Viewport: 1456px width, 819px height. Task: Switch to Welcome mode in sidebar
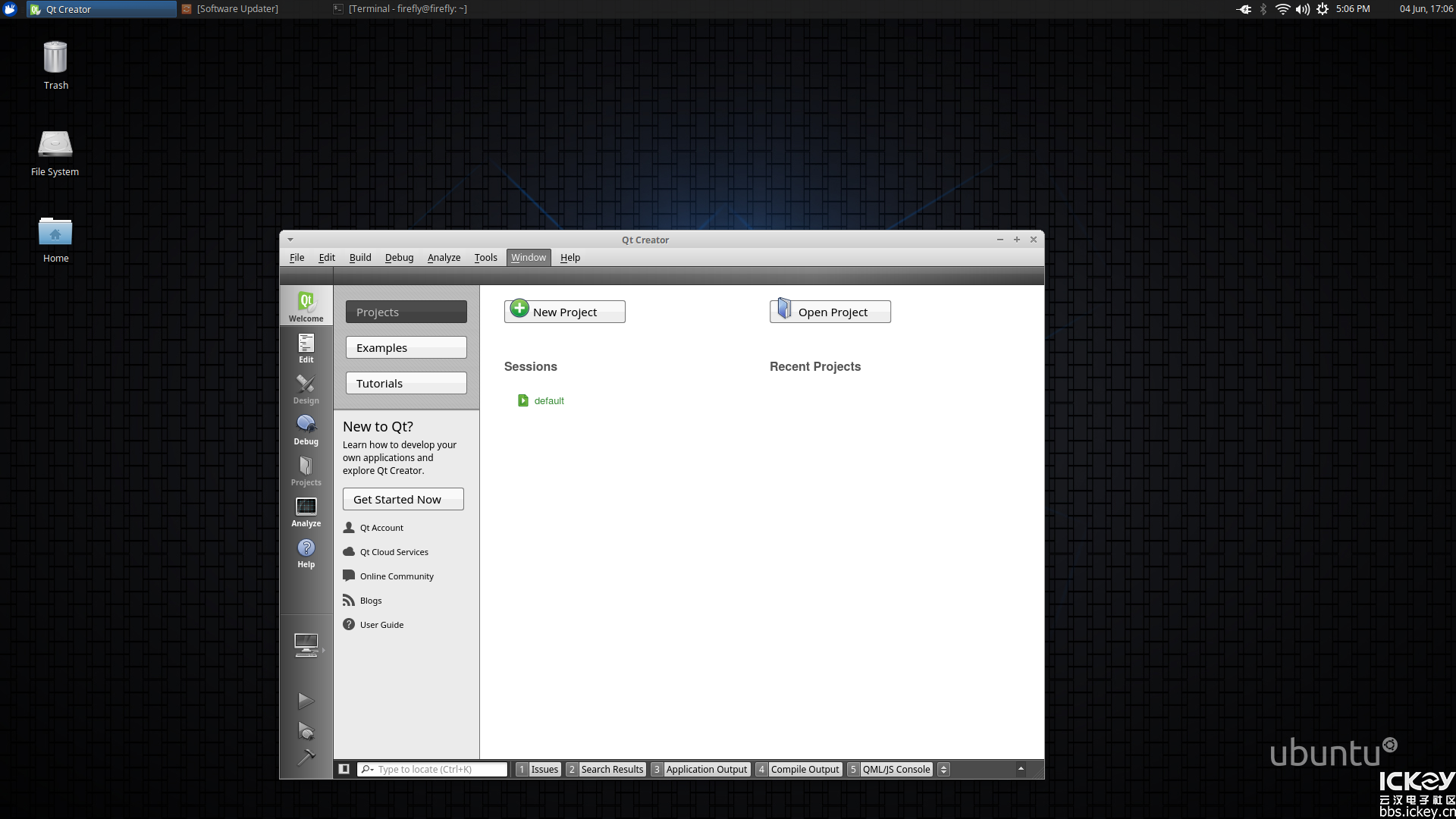pyautogui.click(x=306, y=306)
